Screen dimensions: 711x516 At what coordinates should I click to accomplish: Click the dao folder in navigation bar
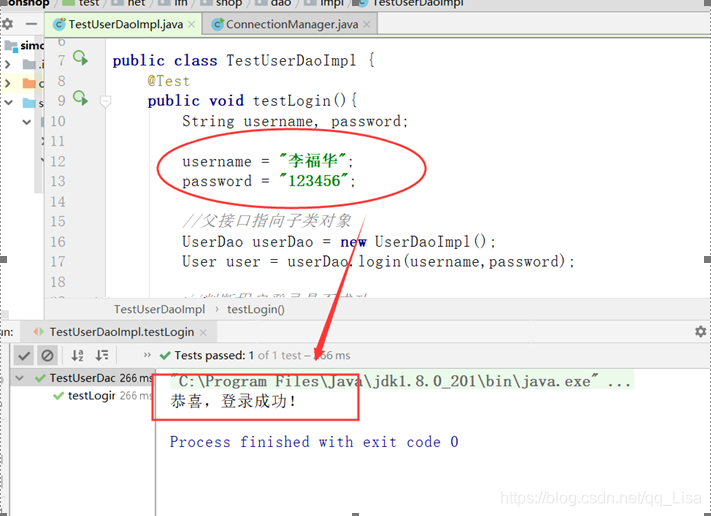274,3
